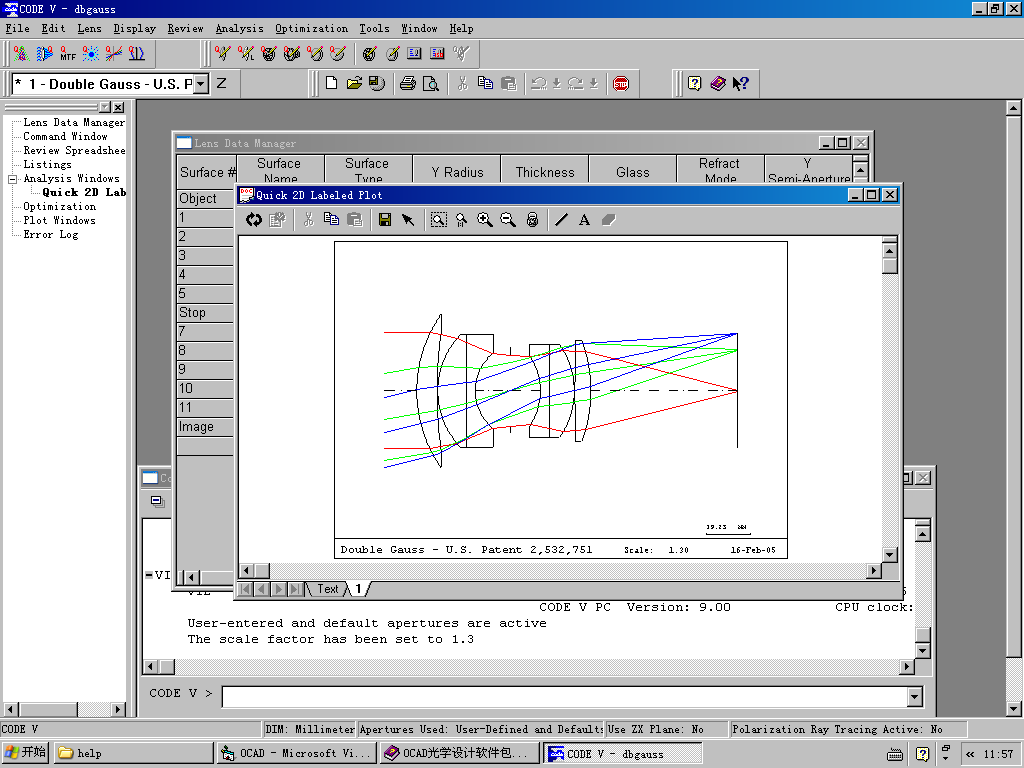This screenshot has height=768, width=1024.
Task: Click the New lens file icon
Action: click(x=332, y=84)
